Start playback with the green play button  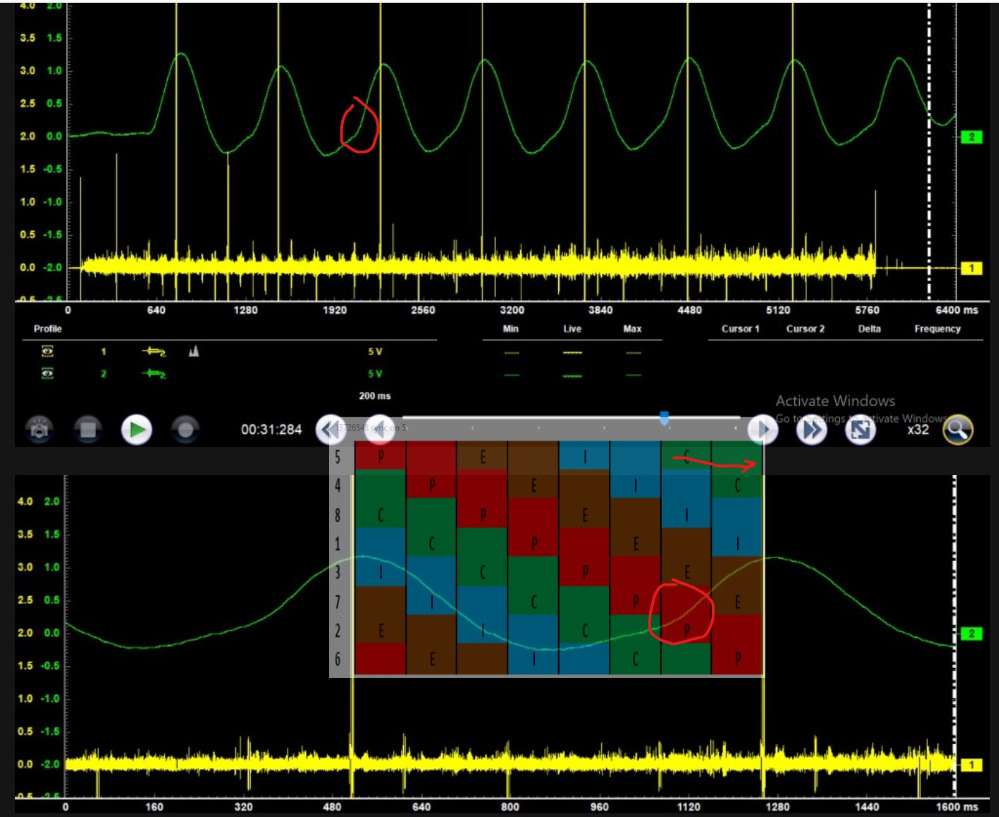tap(136, 430)
